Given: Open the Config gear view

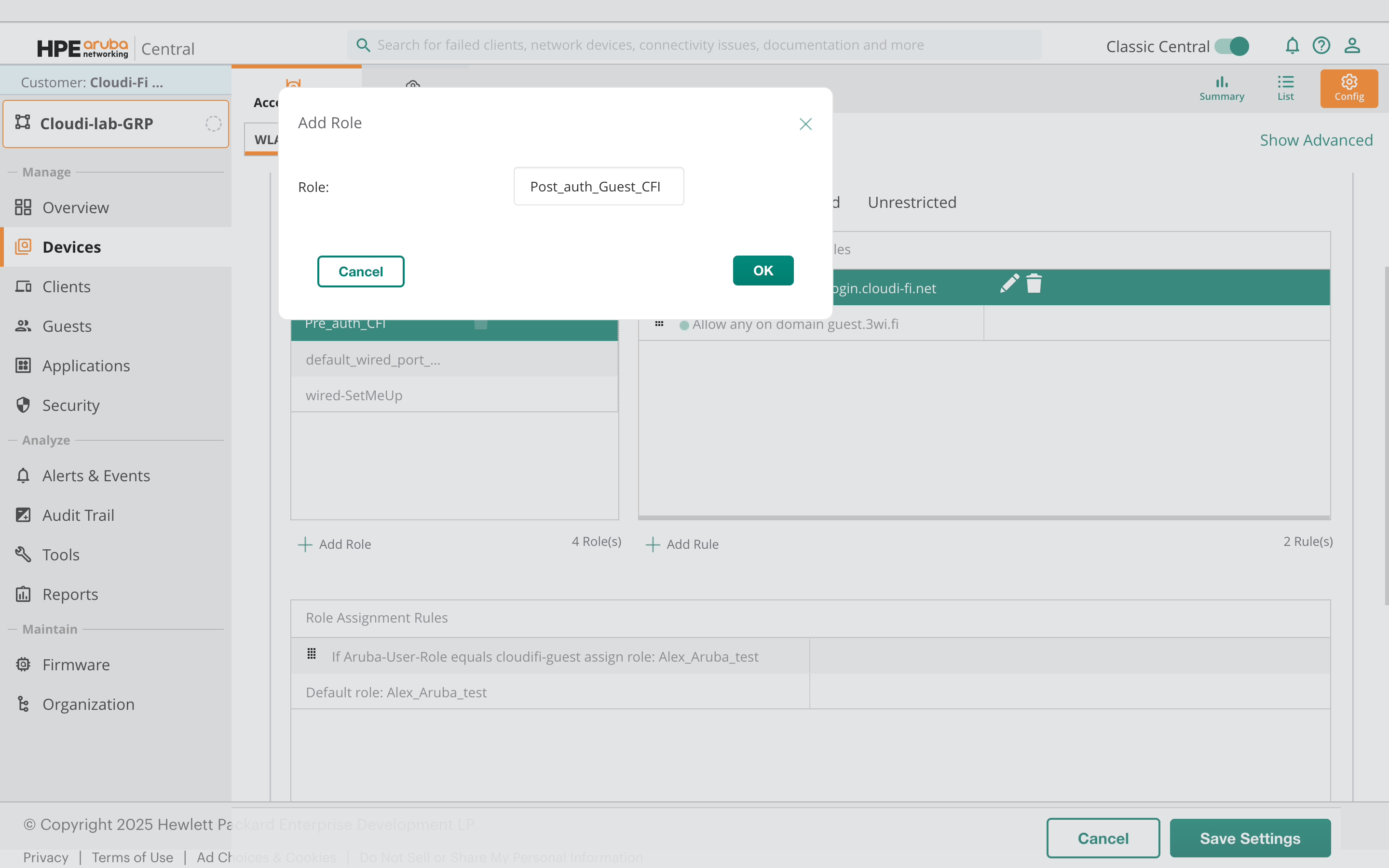Looking at the screenshot, I should (1348, 88).
